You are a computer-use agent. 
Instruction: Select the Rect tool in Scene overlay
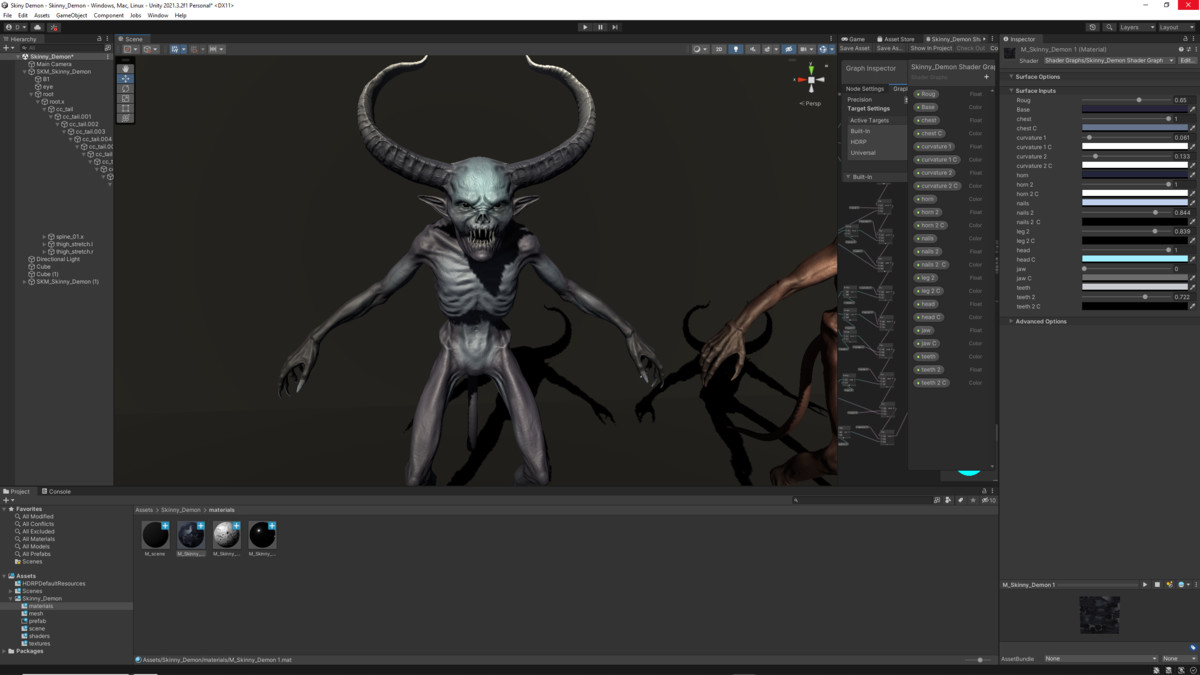click(x=126, y=108)
